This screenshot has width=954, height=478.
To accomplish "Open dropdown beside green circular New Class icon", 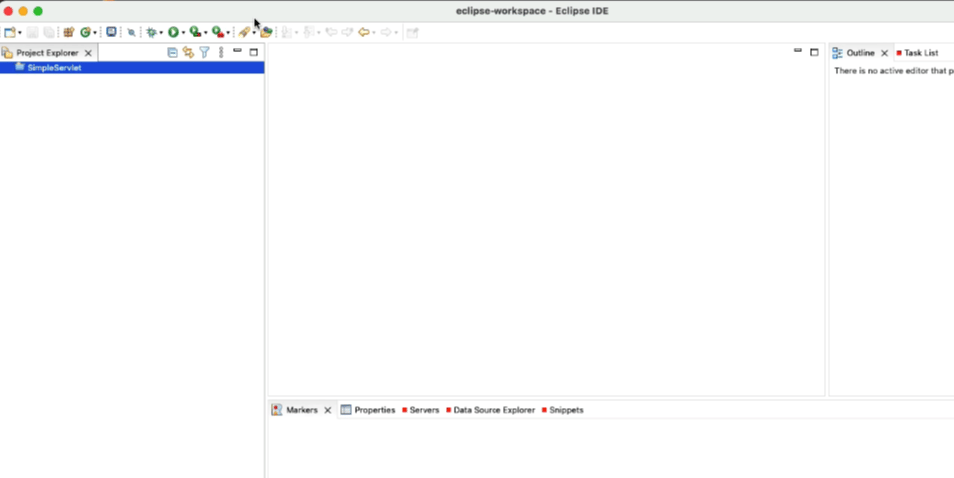I will 95,33.
